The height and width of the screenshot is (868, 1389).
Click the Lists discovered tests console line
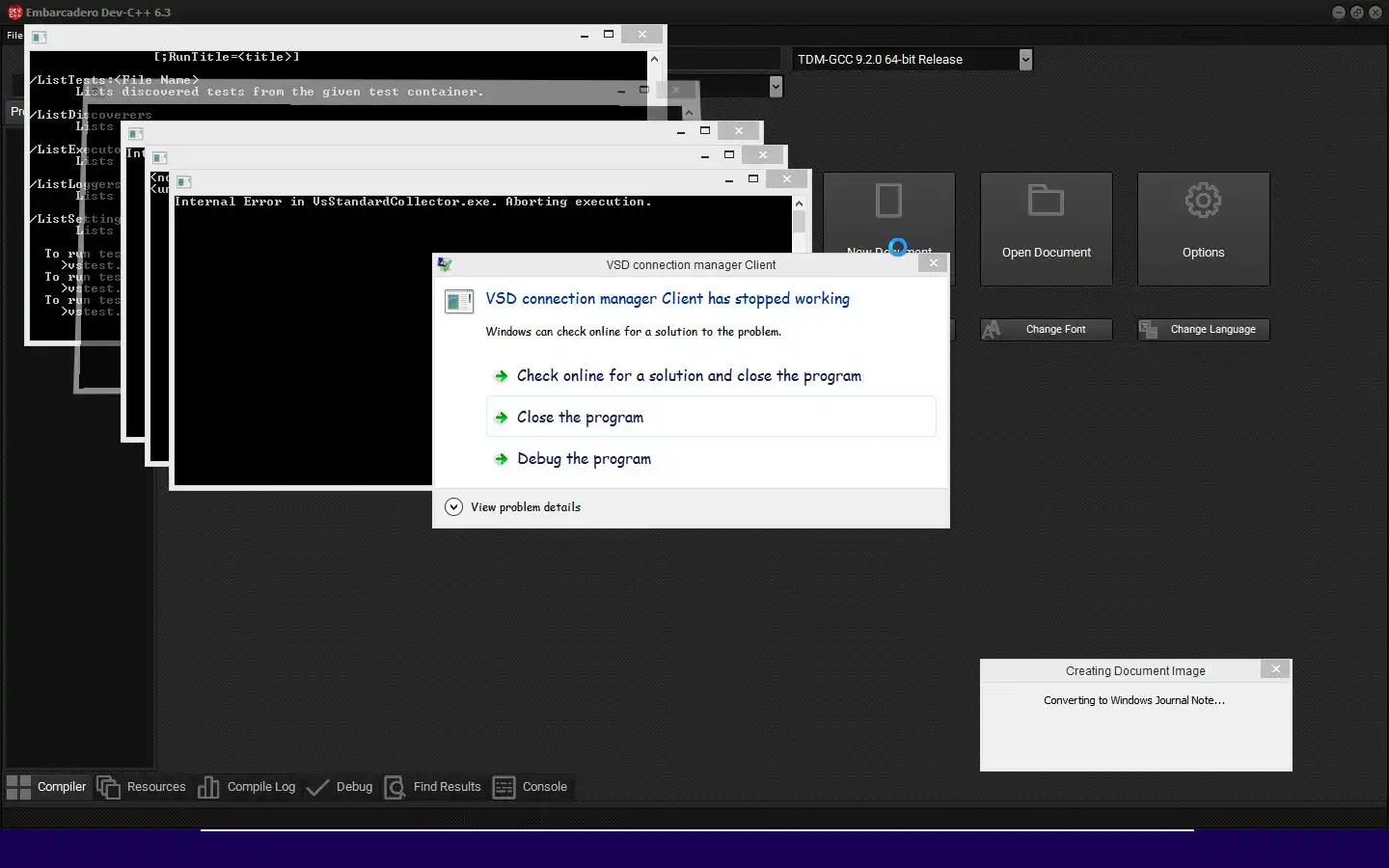point(280,92)
